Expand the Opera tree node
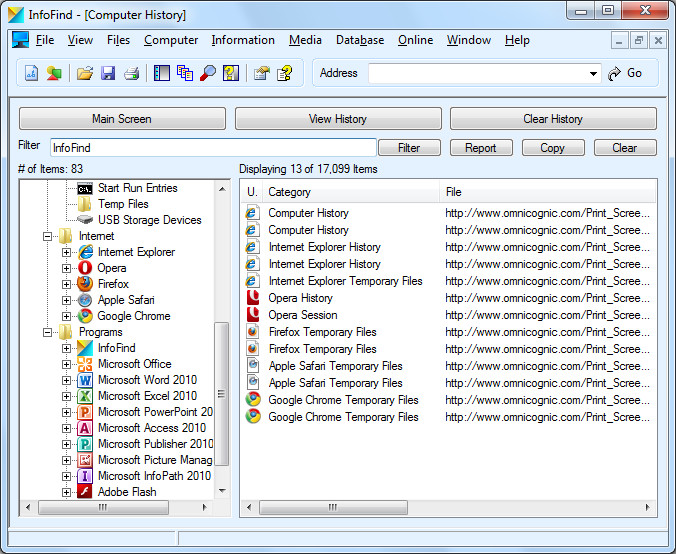This screenshot has width=676, height=554. (x=66, y=268)
